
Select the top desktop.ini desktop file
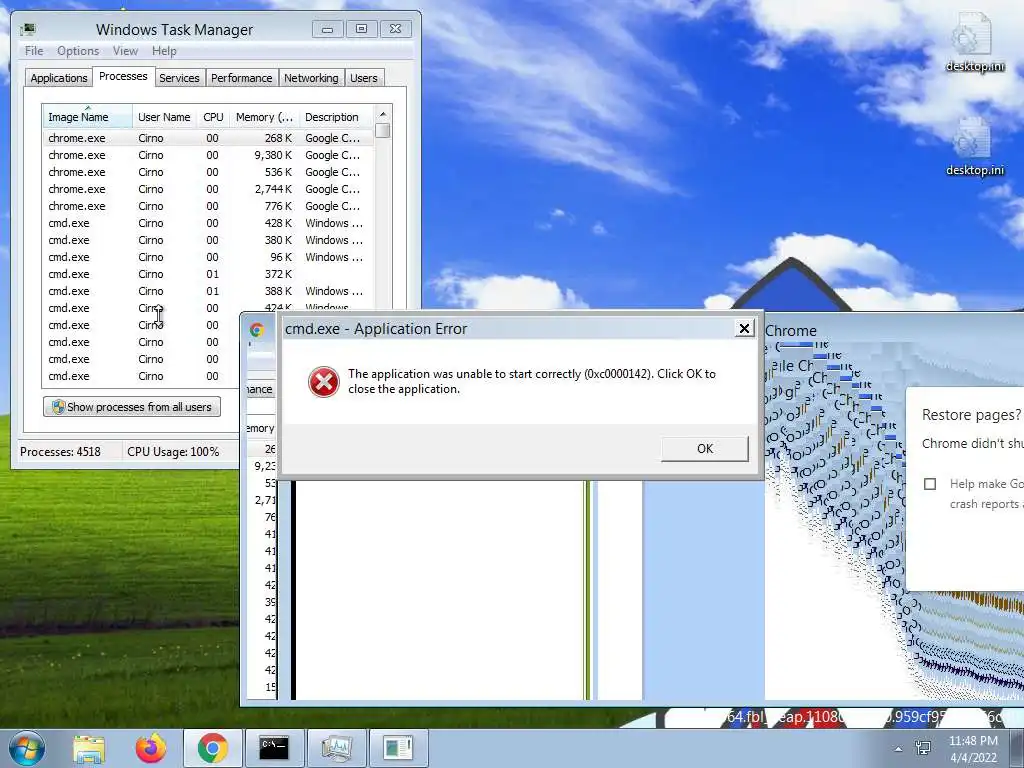coord(974,42)
